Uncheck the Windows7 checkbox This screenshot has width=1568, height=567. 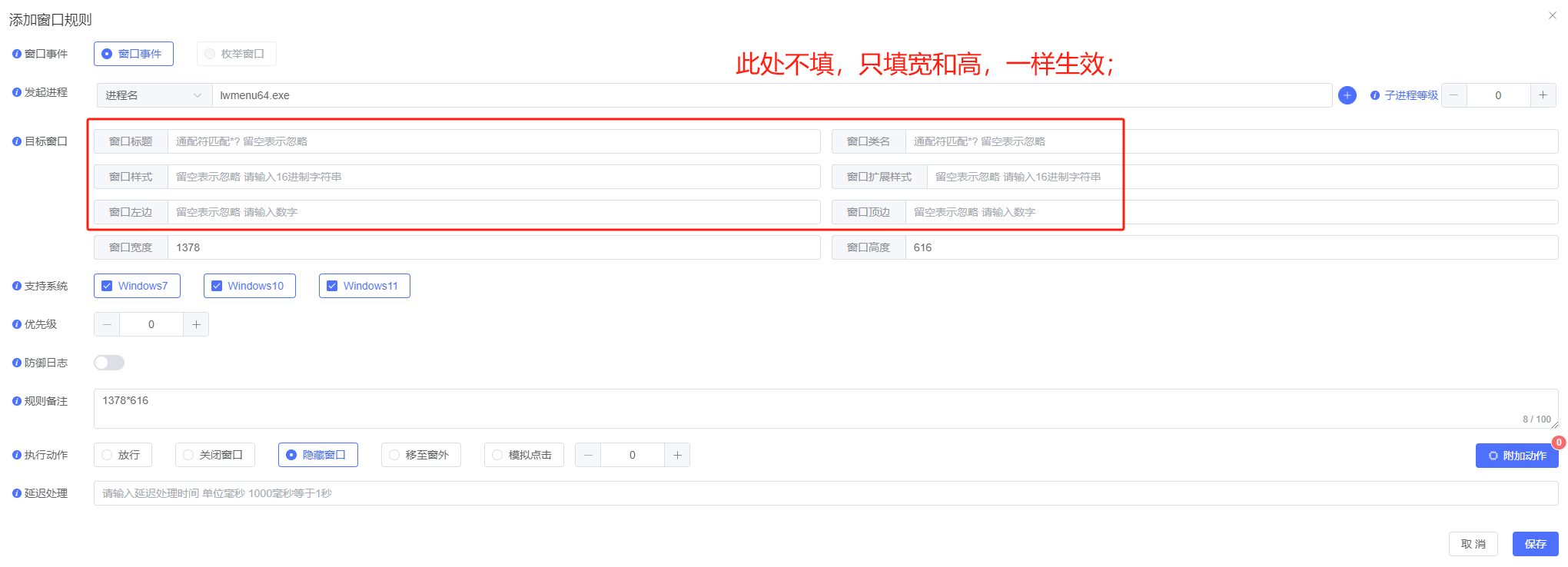coord(108,286)
